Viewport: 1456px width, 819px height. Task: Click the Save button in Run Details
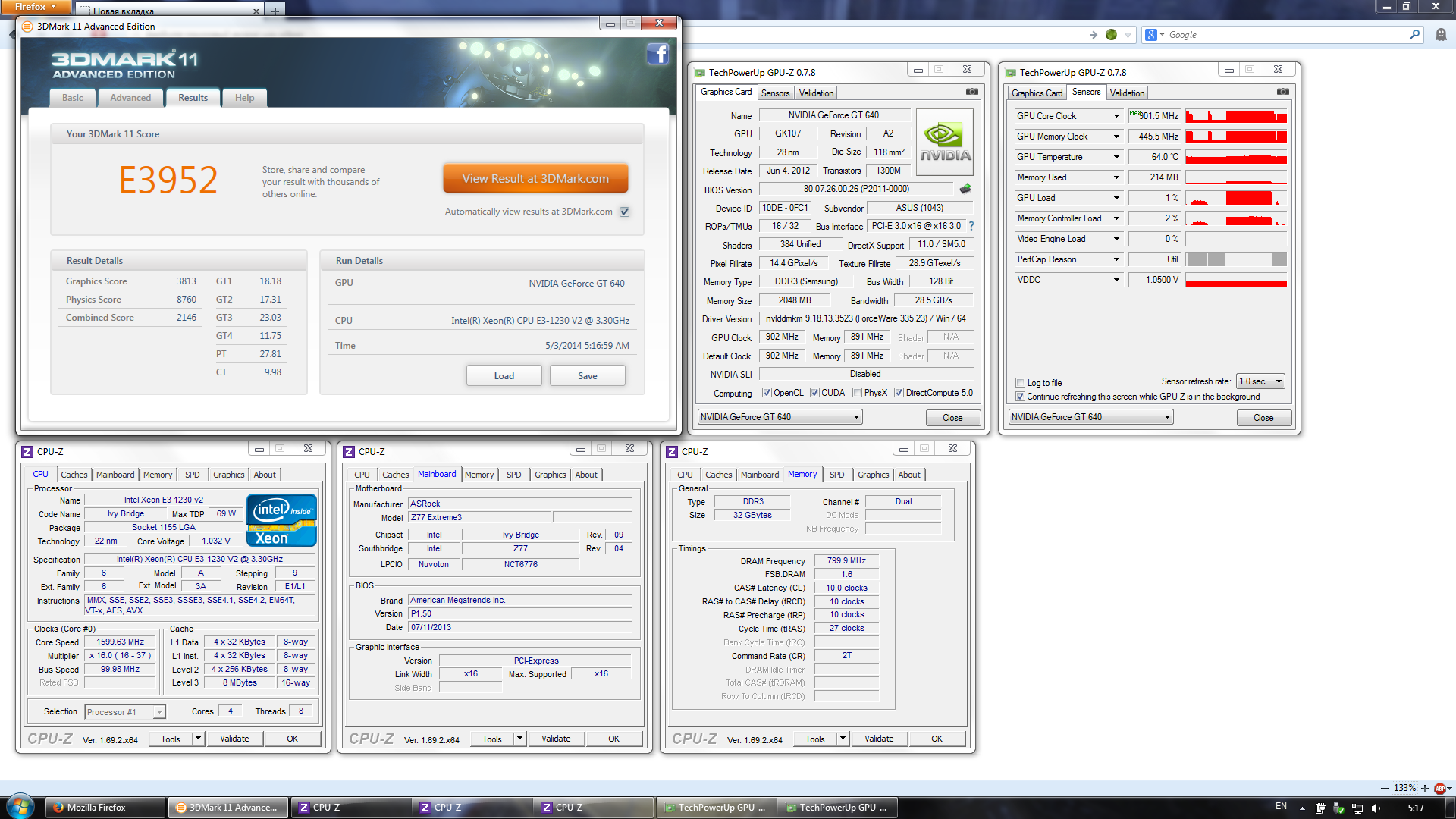(x=587, y=376)
